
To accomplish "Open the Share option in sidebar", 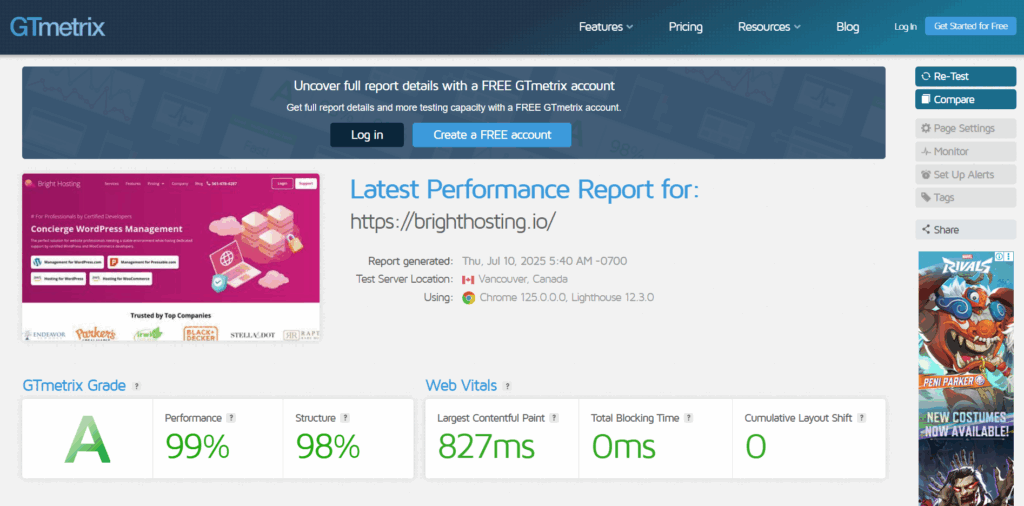I will point(965,230).
